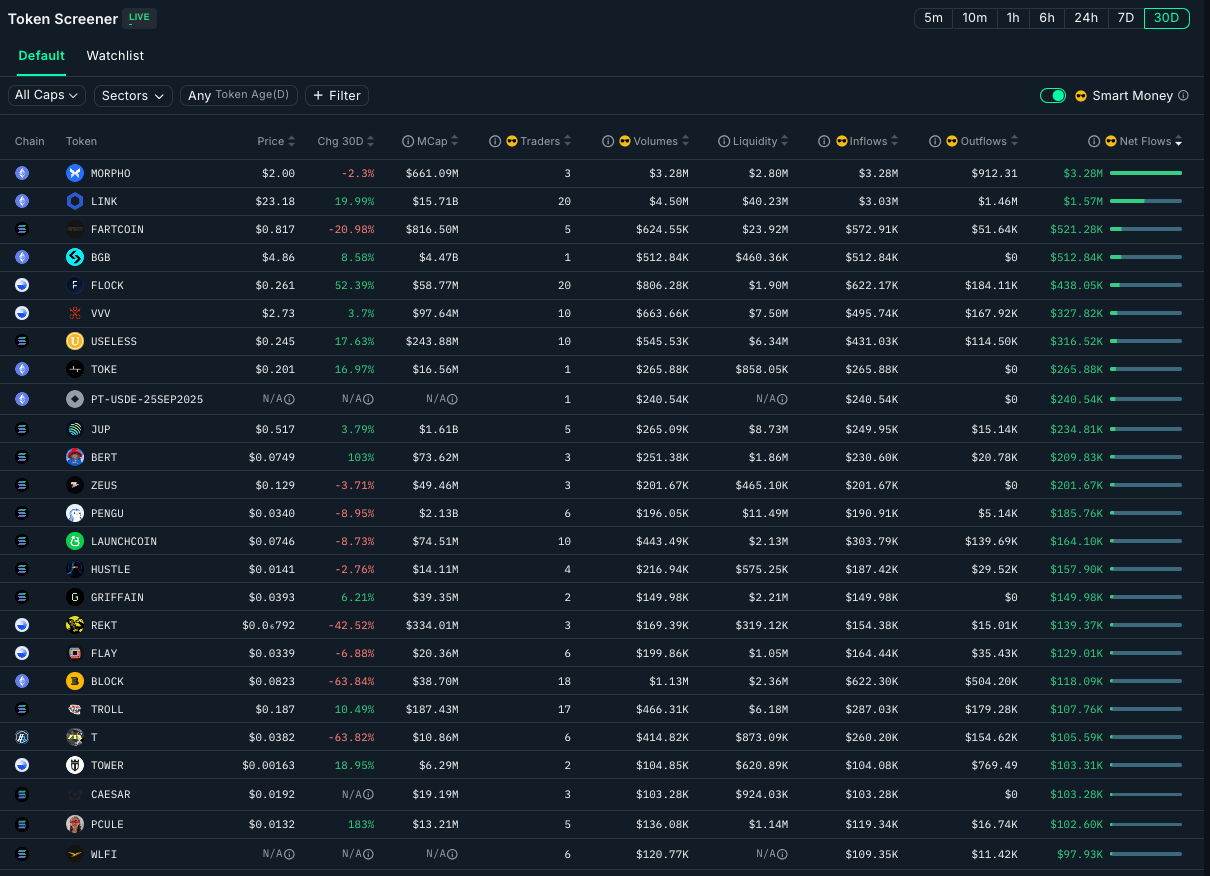Image resolution: width=1210 pixels, height=876 pixels.
Task: Click the PENGU token penguin icon
Action: pyautogui.click(x=74, y=513)
